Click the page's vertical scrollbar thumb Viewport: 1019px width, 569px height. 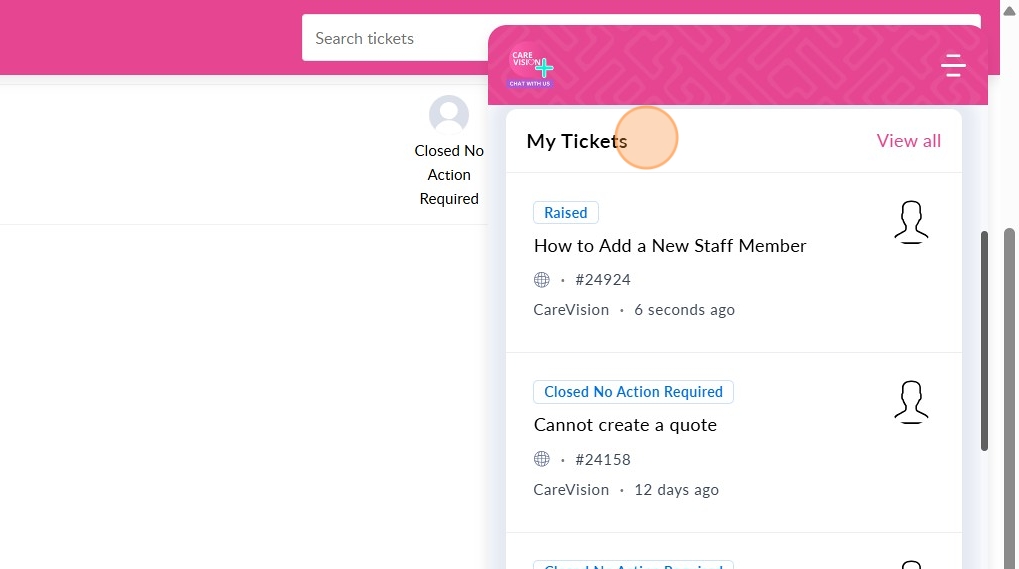coord(984,340)
